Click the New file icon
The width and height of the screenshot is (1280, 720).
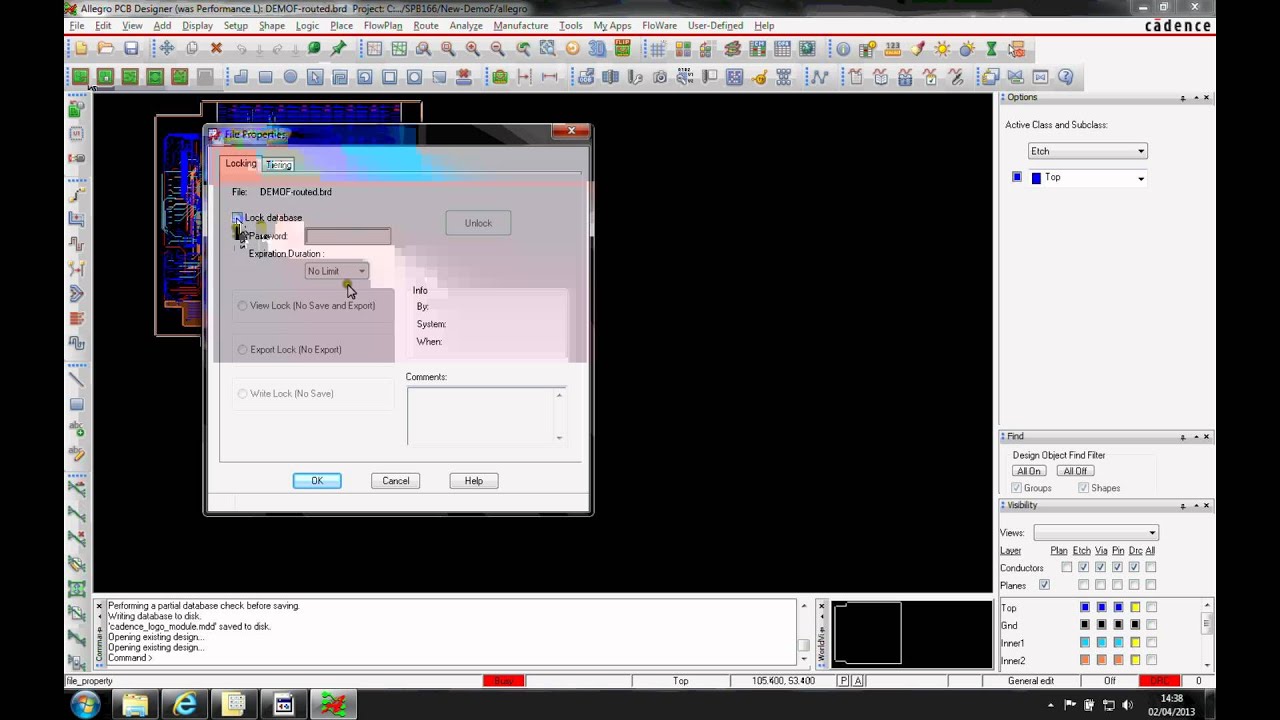[x=82, y=48]
